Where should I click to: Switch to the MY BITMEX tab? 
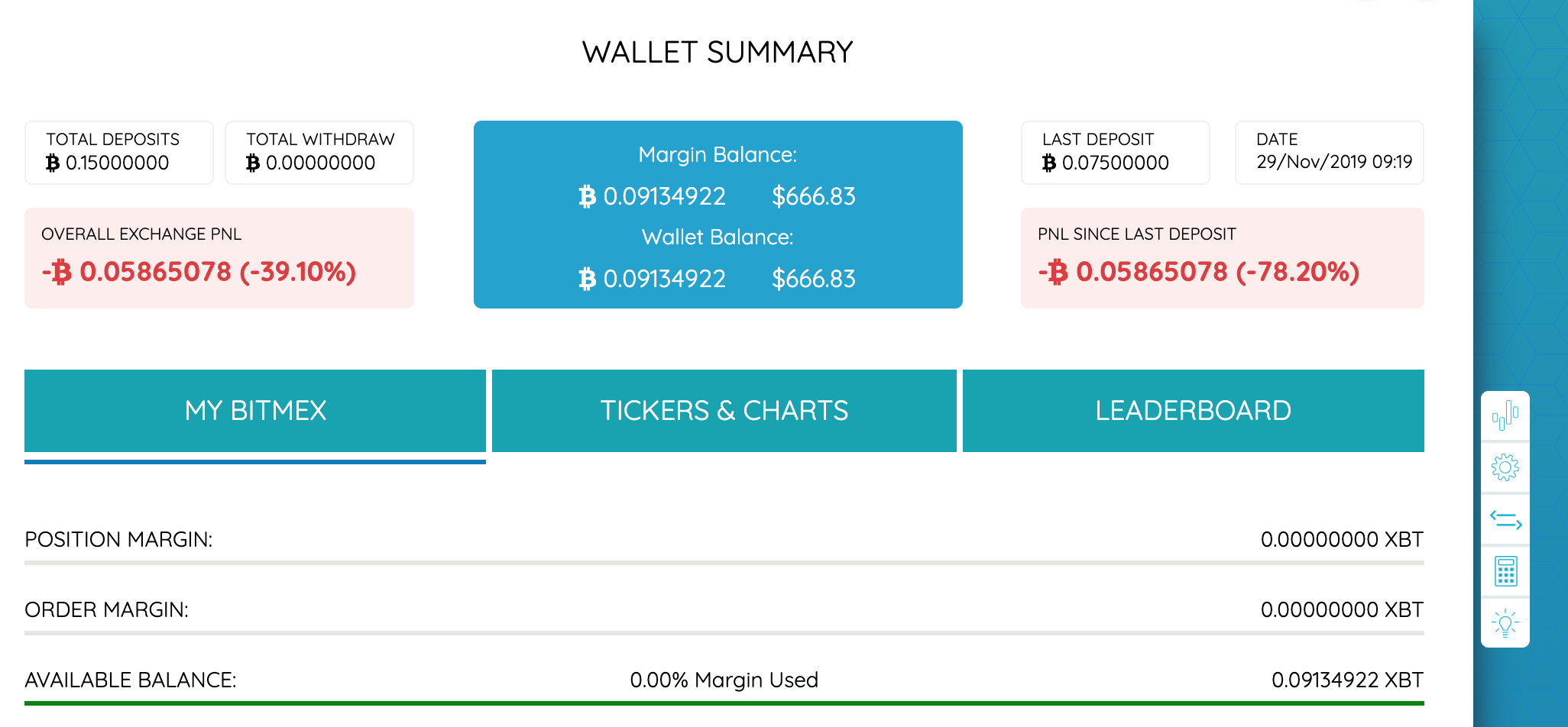point(255,411)
